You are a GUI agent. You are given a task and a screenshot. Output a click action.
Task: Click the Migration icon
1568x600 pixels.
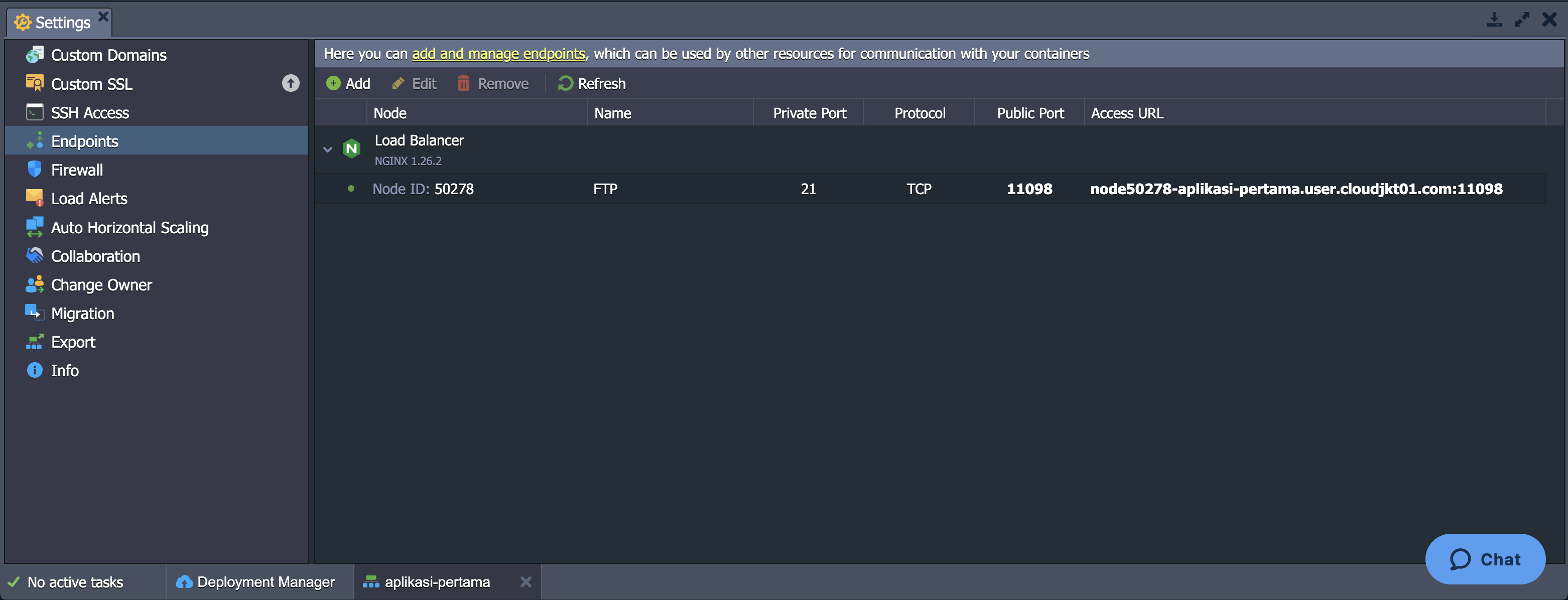click(35, 313)
